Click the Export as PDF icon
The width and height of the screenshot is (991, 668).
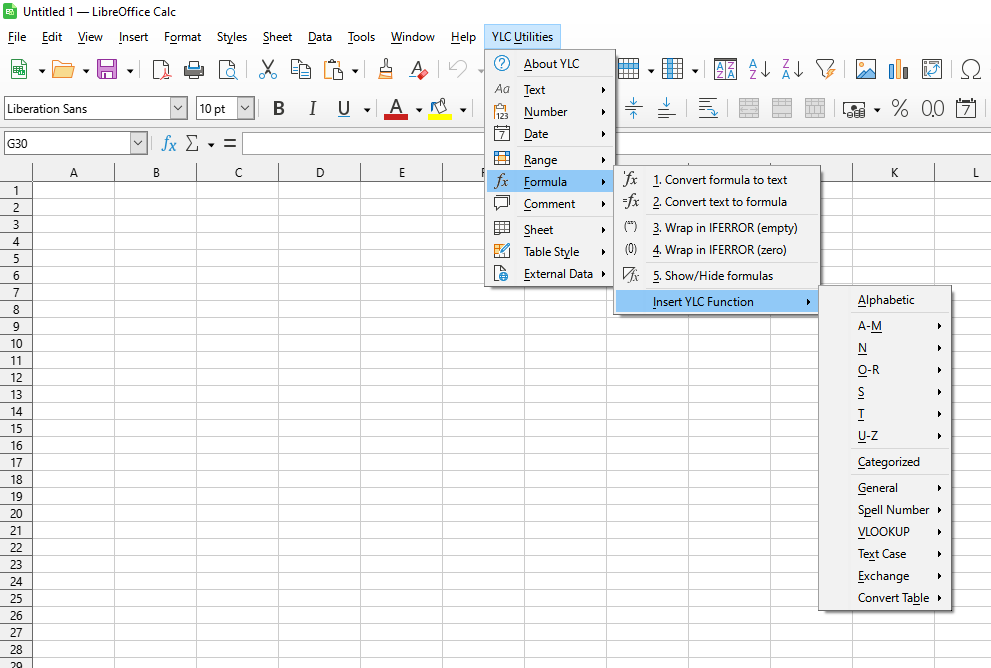tap(161, 69)
